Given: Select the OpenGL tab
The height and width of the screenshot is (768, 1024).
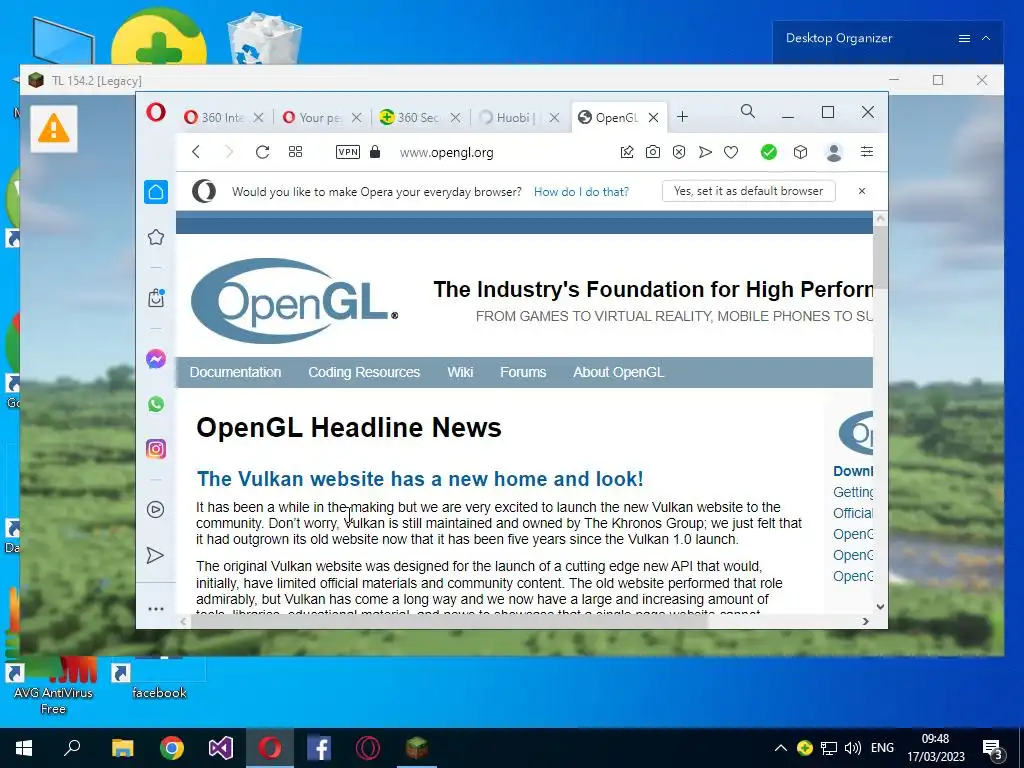Looking at the screenshot, I should click(609, 118).
